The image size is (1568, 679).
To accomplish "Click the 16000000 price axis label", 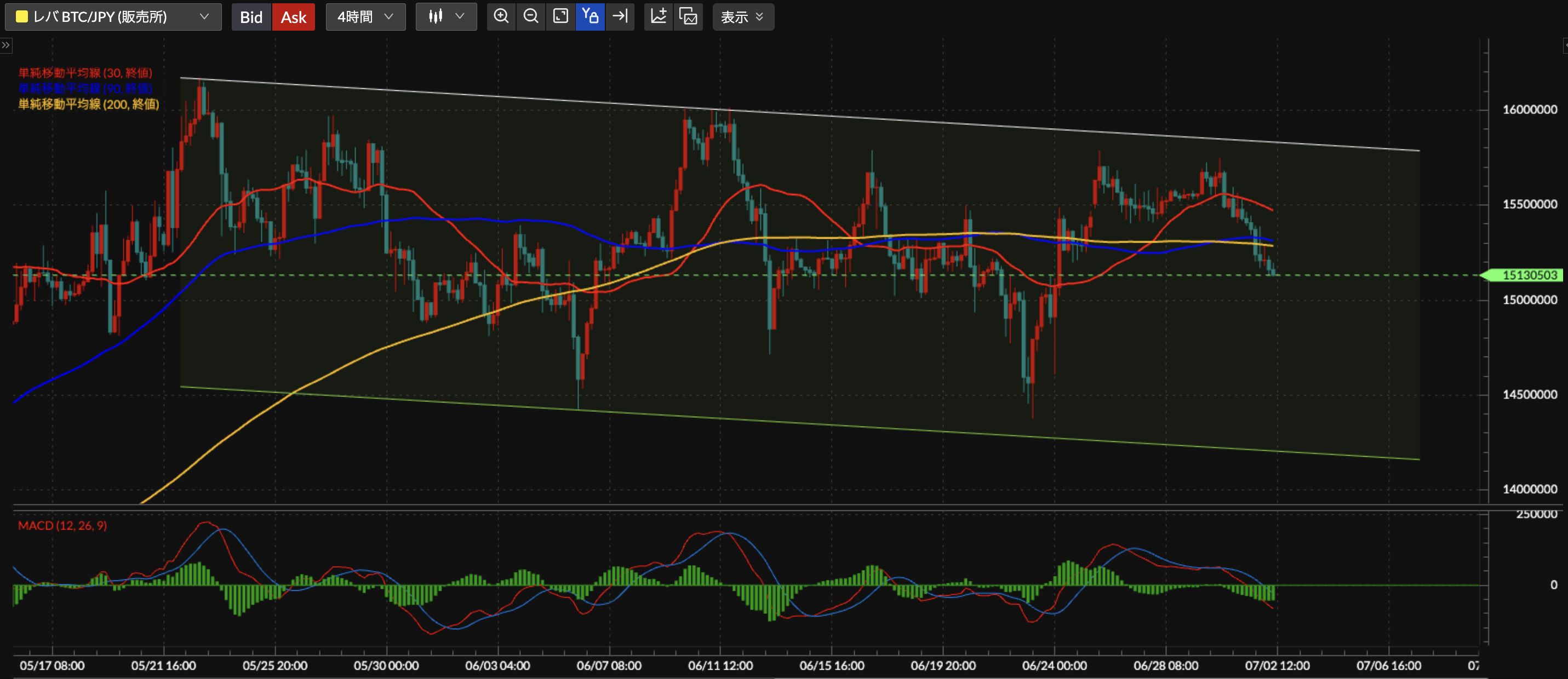I will (1530, 110).
